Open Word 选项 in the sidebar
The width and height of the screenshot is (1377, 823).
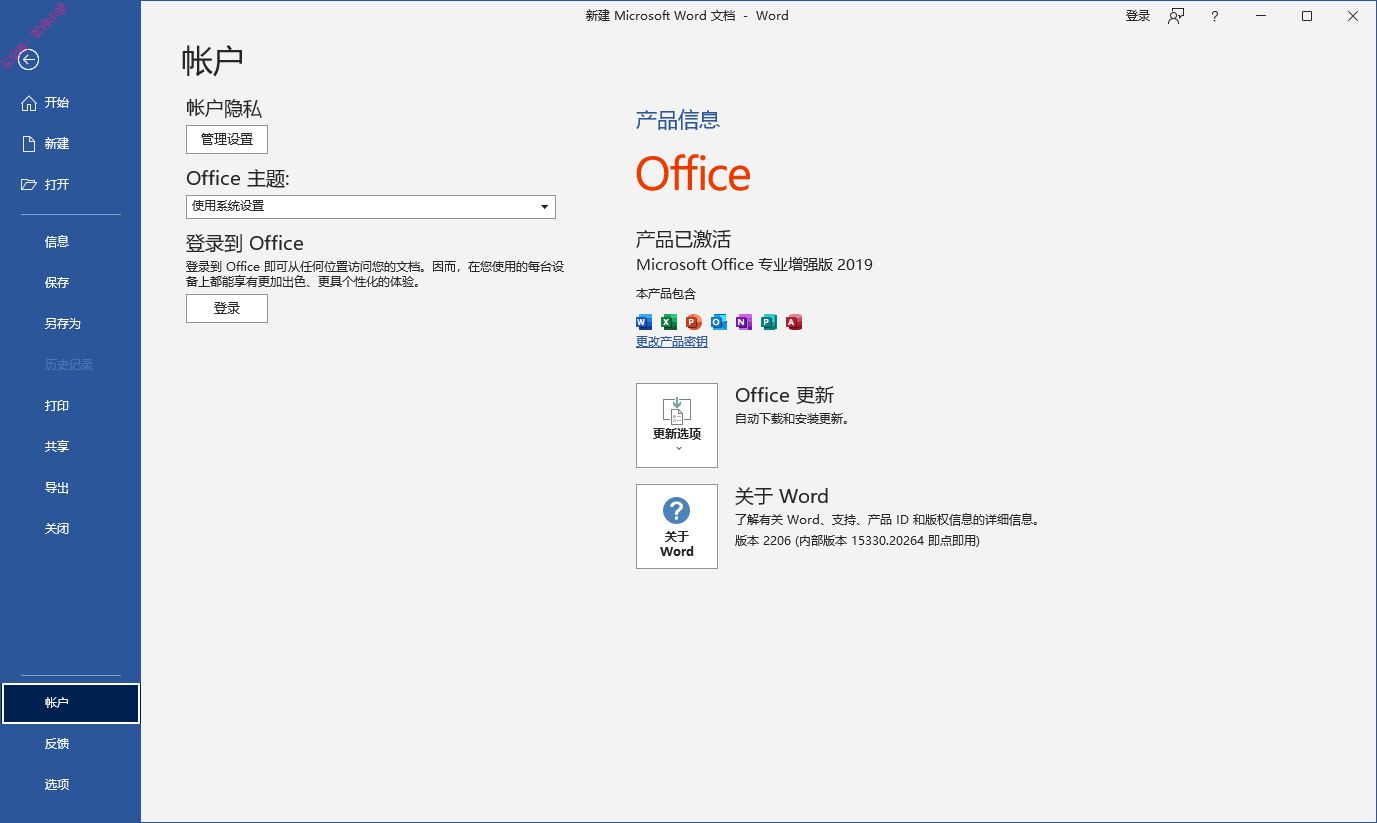tap(70, 785)
